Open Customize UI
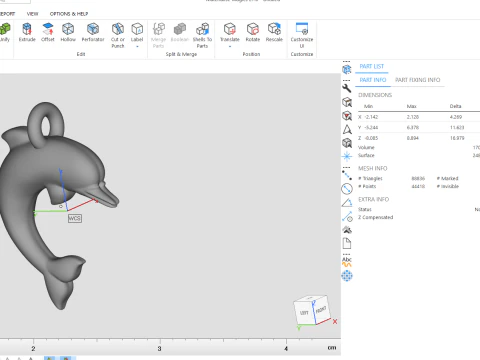 (302, 35)
